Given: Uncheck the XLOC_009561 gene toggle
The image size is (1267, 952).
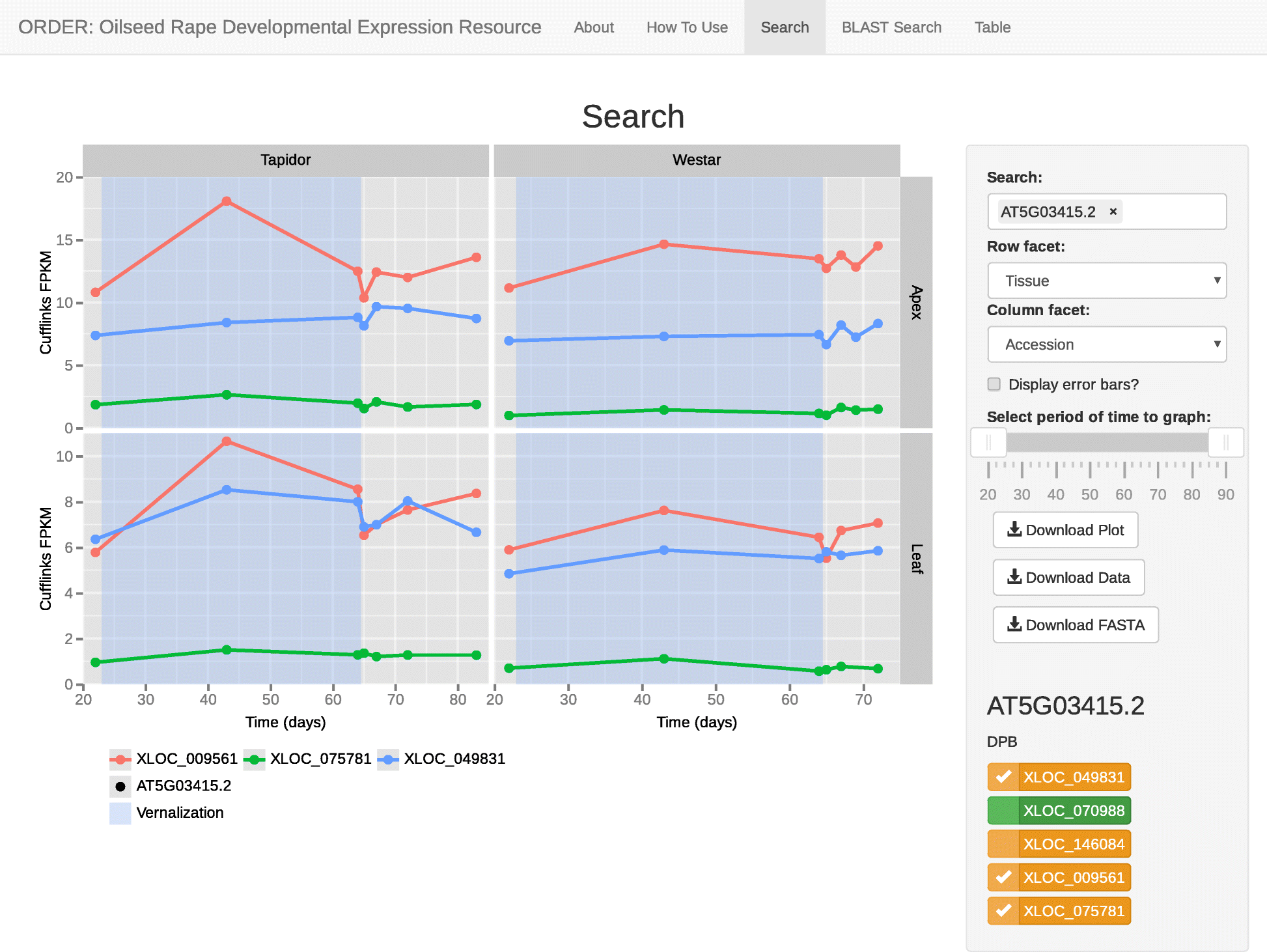Looking at the screenshot, I should point(1003,877).
